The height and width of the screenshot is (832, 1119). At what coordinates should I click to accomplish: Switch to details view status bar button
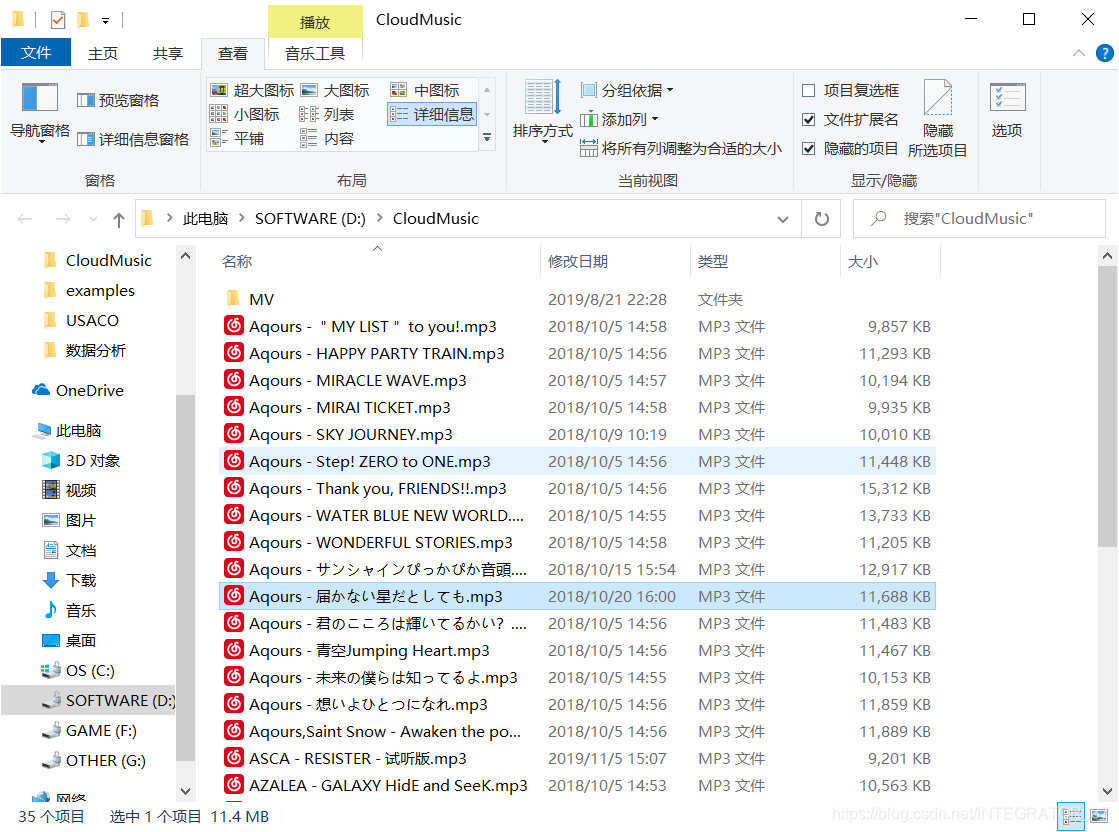point(1071,816)
